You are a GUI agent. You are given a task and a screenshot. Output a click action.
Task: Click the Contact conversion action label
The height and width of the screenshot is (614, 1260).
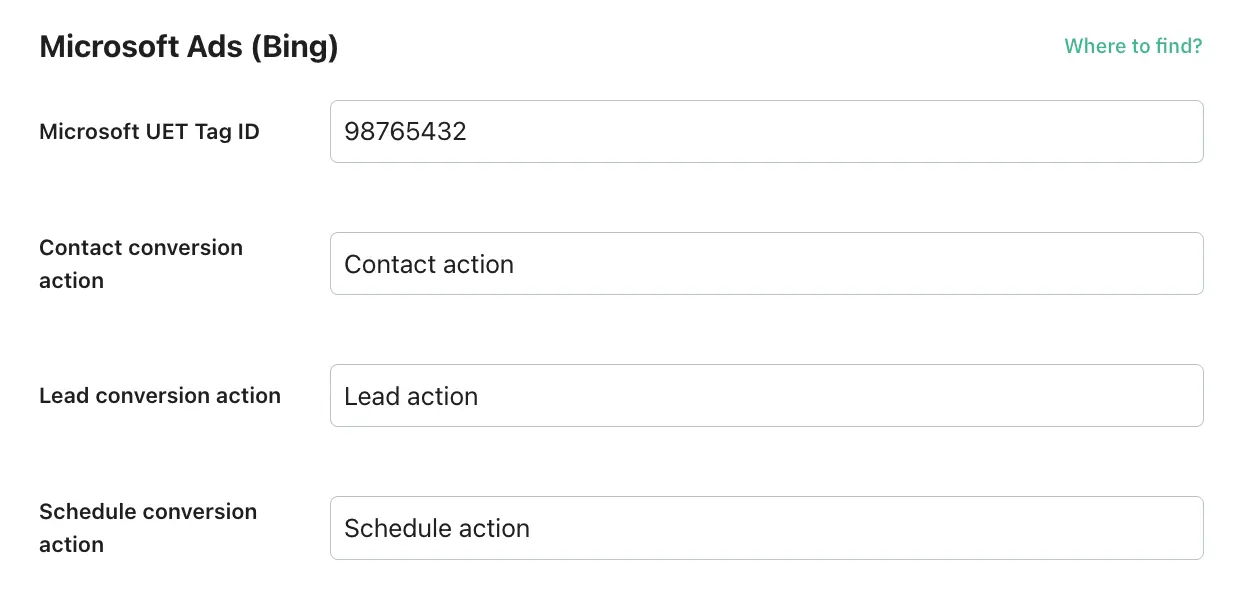pos(140,264)
